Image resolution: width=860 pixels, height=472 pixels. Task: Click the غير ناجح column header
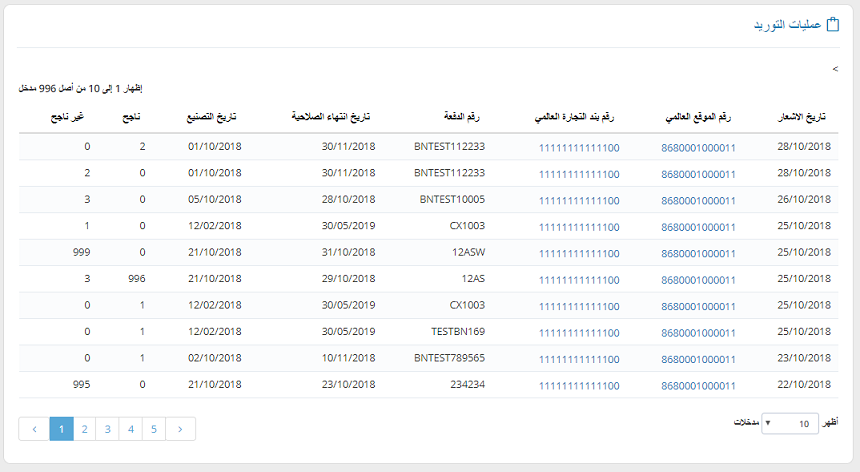point(68,118)
